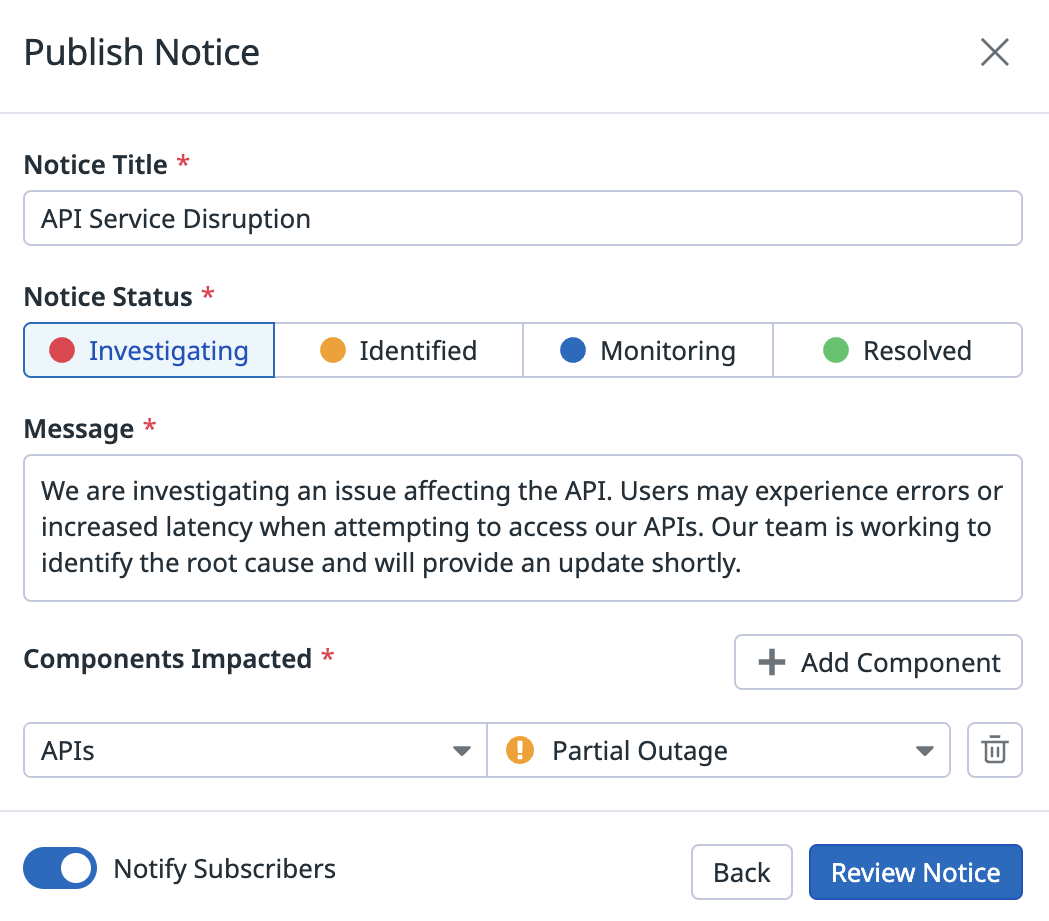Click the red Investigating status dot
Viewport: 1049px width, 921px height.
click(62, 350)
